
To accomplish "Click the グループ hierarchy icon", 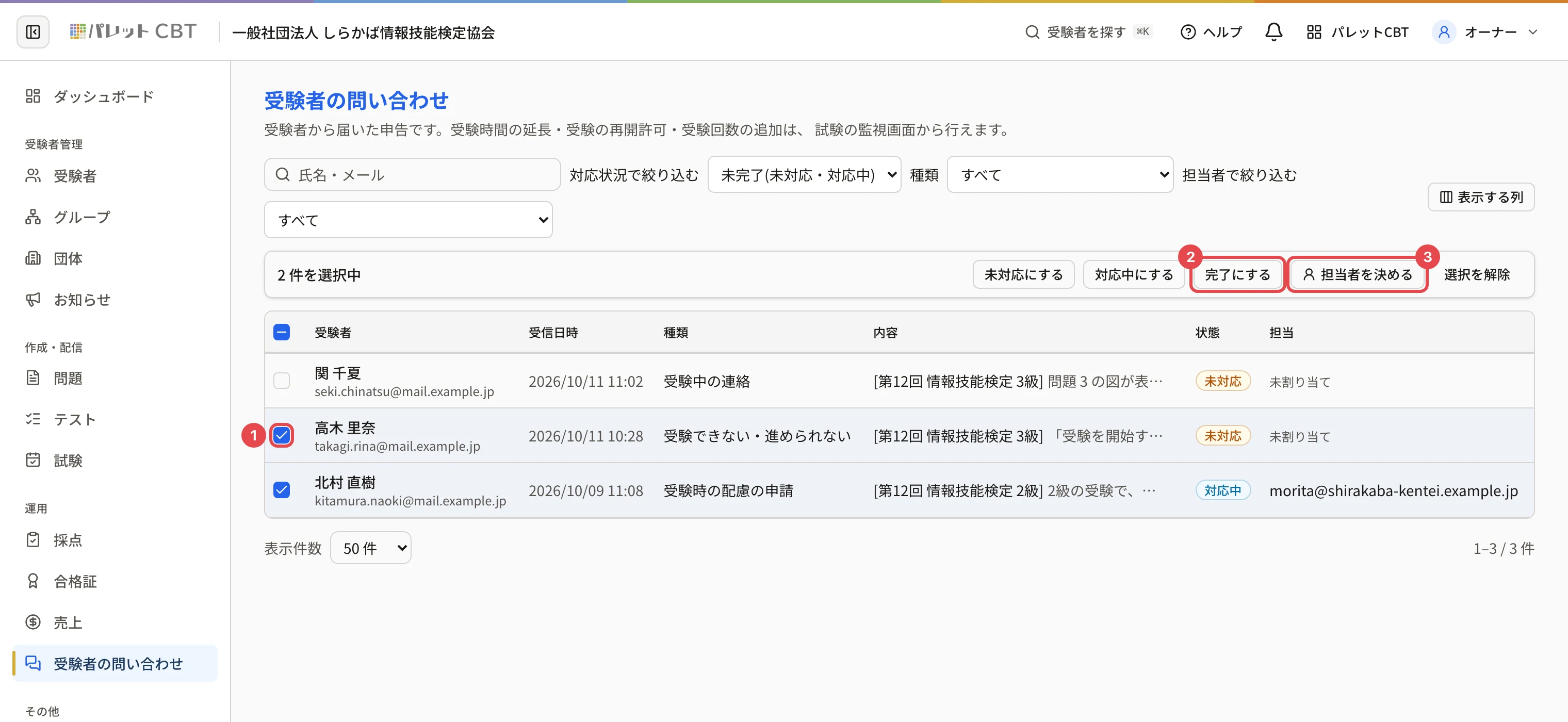I will click(x=33, y=217).
